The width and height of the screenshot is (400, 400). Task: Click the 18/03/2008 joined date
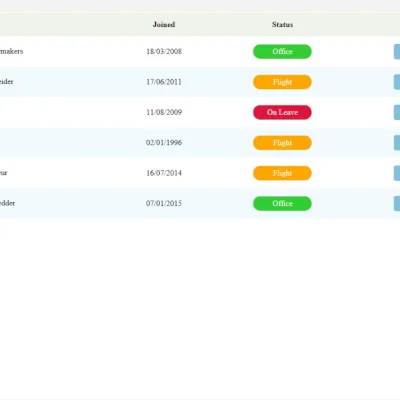(x=164, y=51)
